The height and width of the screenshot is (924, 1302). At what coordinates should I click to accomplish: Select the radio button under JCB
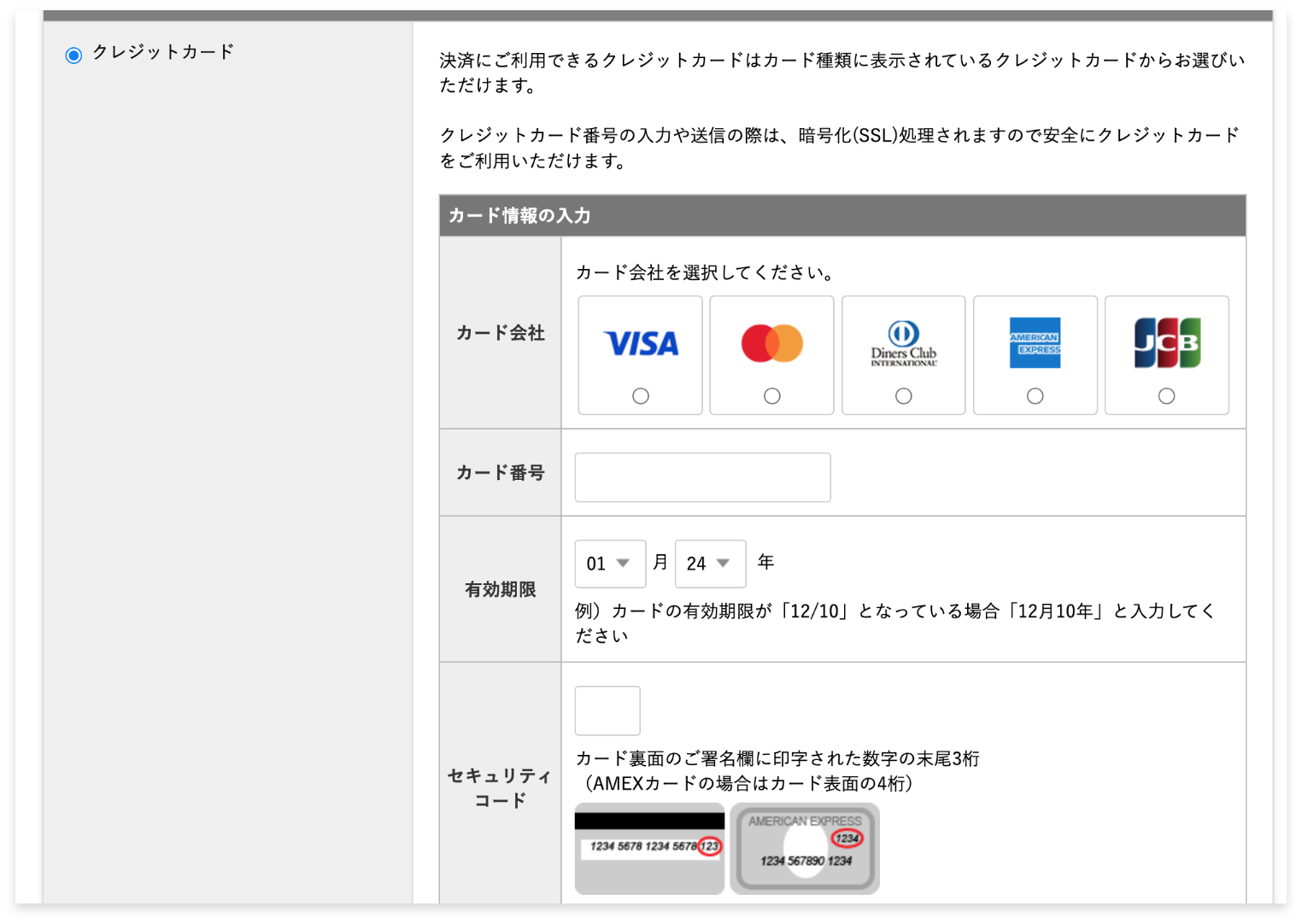1167,396
